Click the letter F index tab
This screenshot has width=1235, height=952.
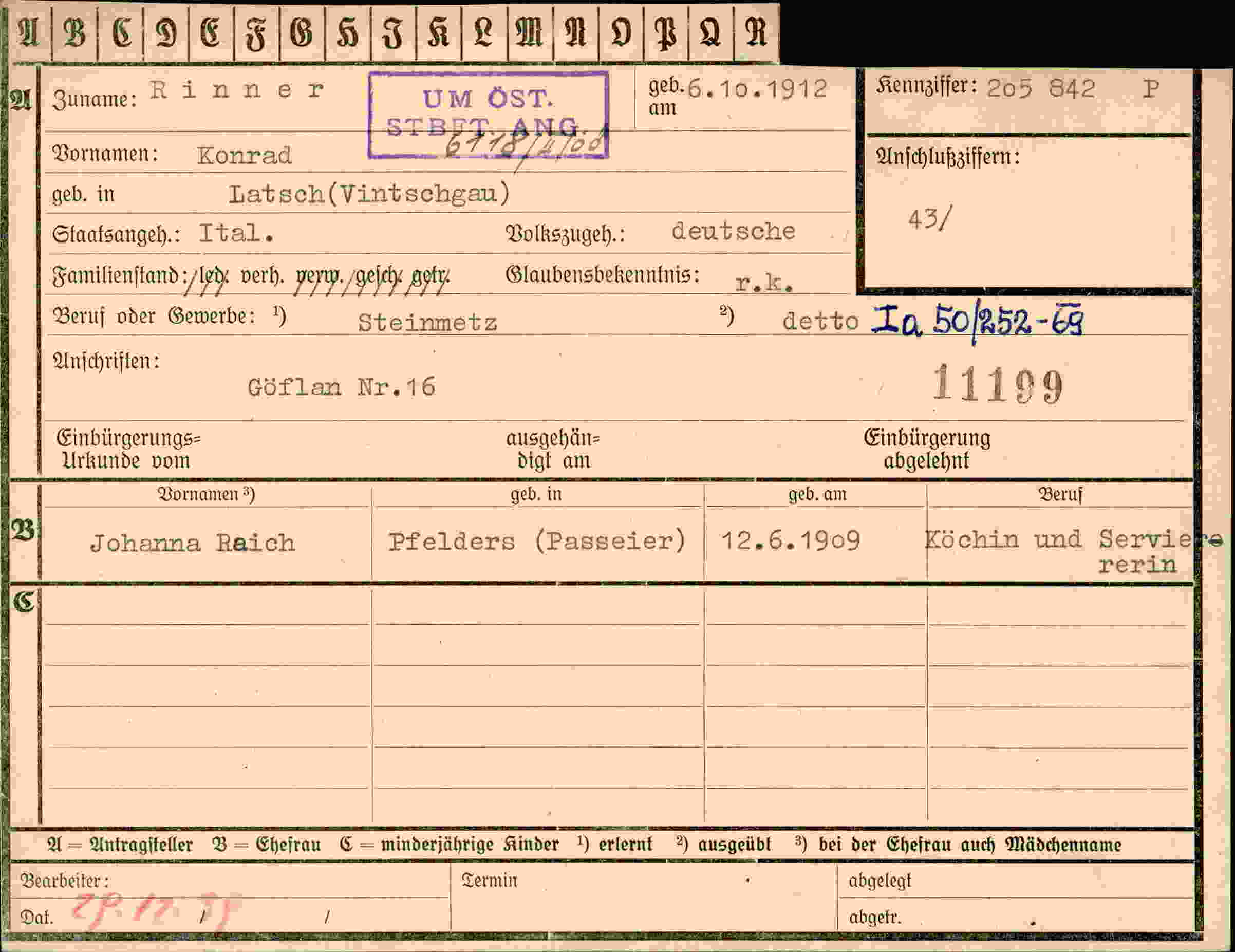tap(256, 33)
